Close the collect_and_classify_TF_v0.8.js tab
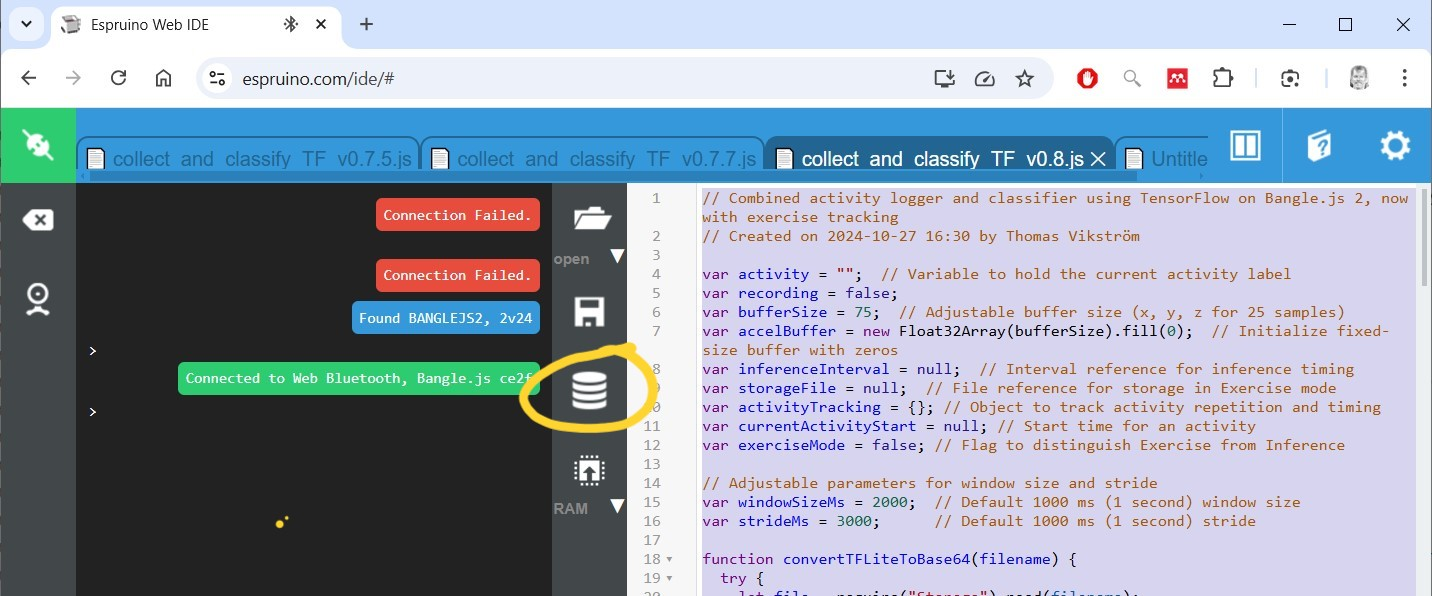1432x596 pixels. pyautogui.click(x=1097, y=159)
